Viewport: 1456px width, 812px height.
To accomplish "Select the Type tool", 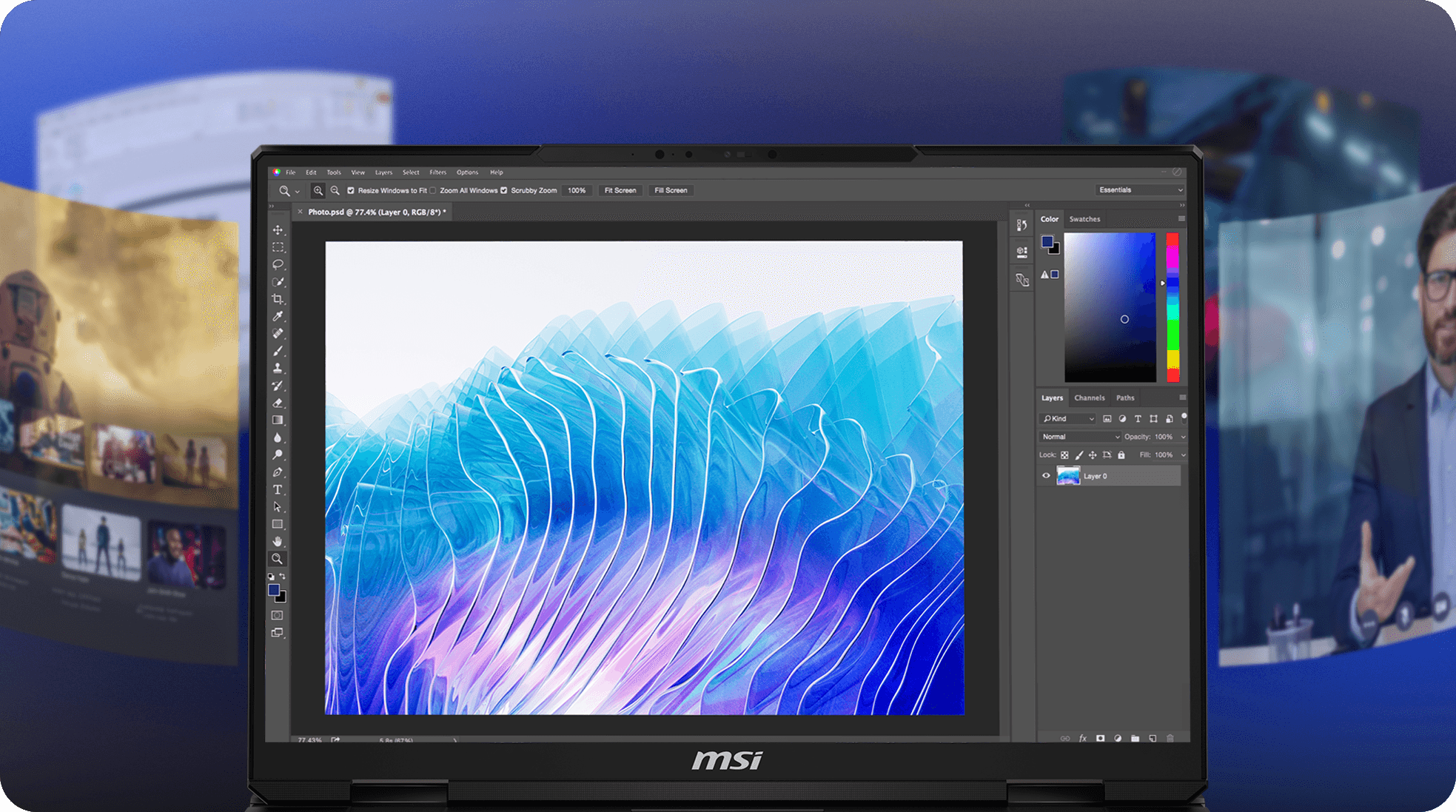I will tap(278, 489).
